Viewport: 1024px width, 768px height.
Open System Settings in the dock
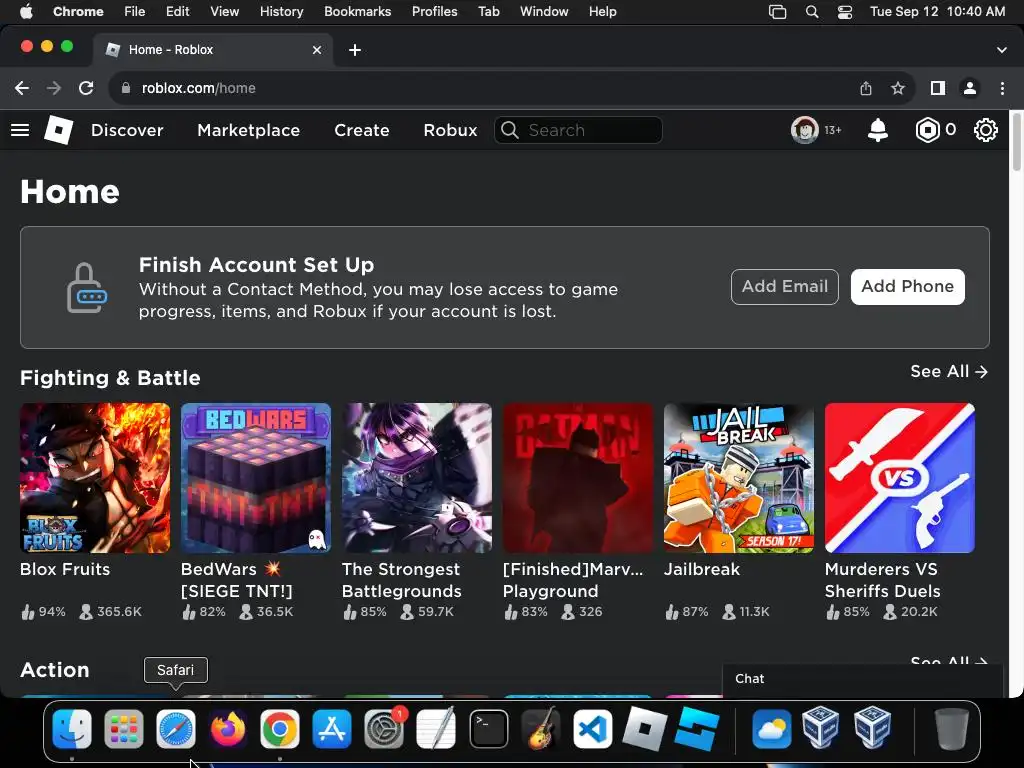pos(384,728)
